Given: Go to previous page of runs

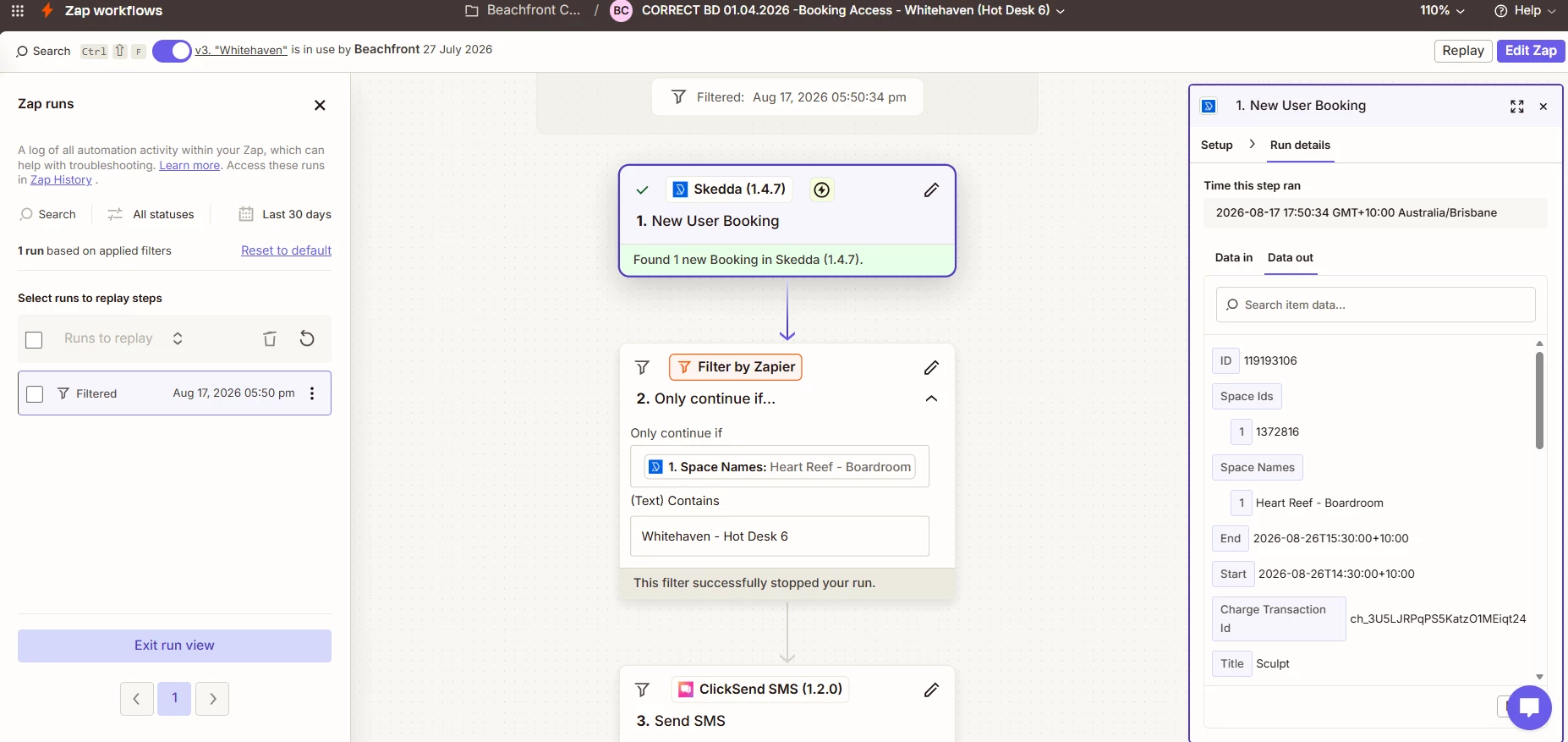Looking at the screenshot, I should tap(136, 699).
